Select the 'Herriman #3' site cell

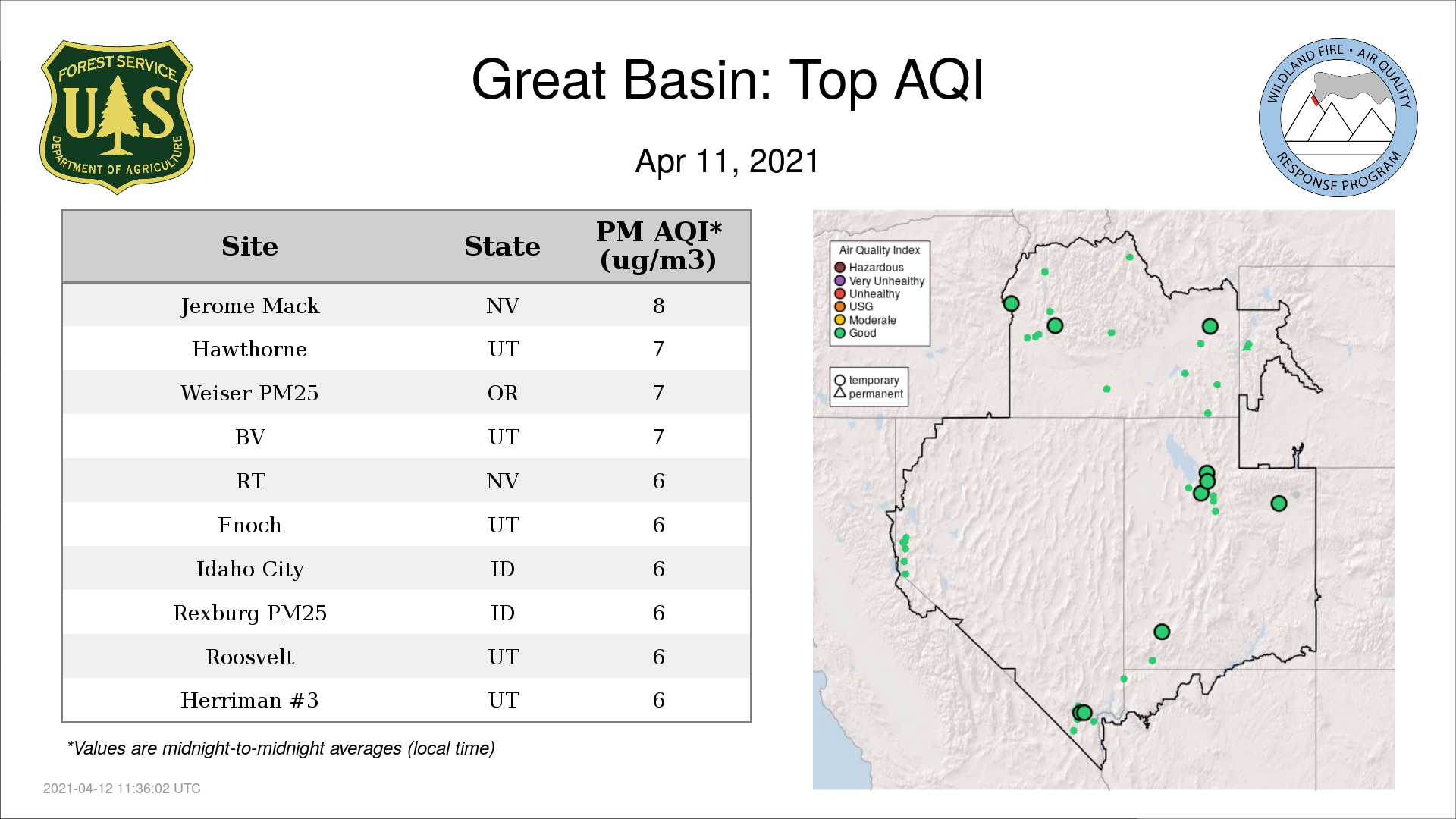coord(249,700)
